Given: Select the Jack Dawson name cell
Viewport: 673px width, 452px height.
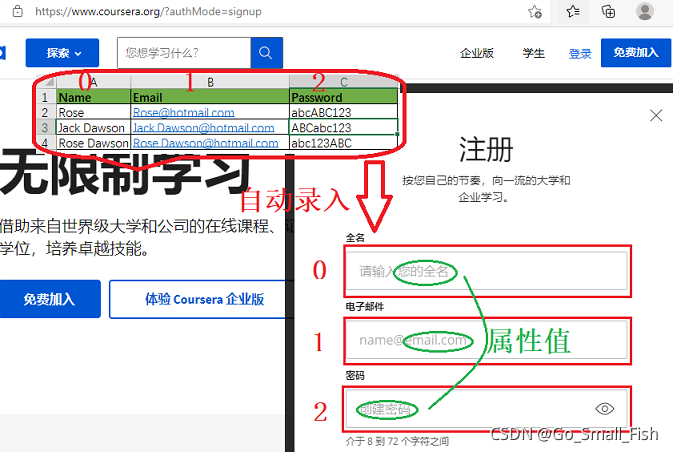Looking at the screenshot, I should (x=93, y=128).
